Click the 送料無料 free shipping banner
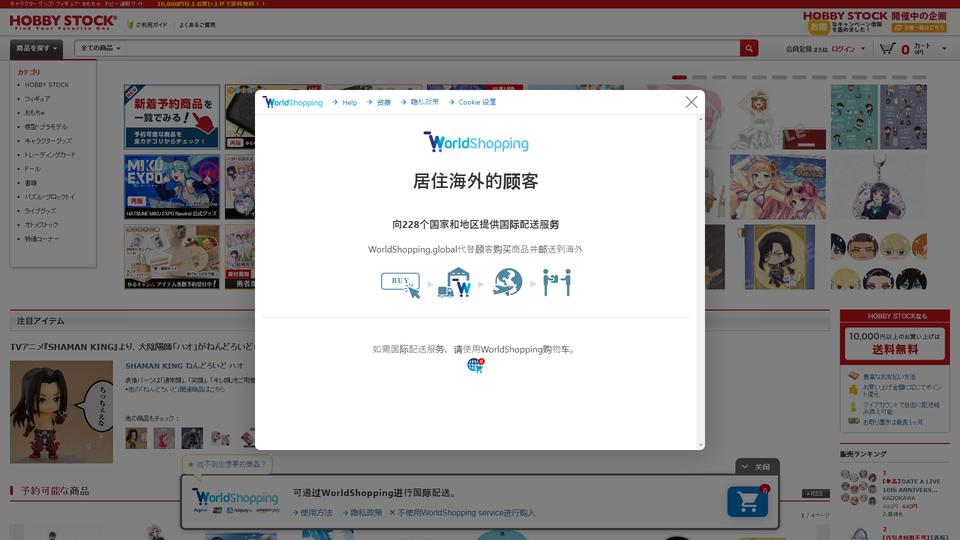The height and width of the screenshot is (540, 960). point(894,343)
